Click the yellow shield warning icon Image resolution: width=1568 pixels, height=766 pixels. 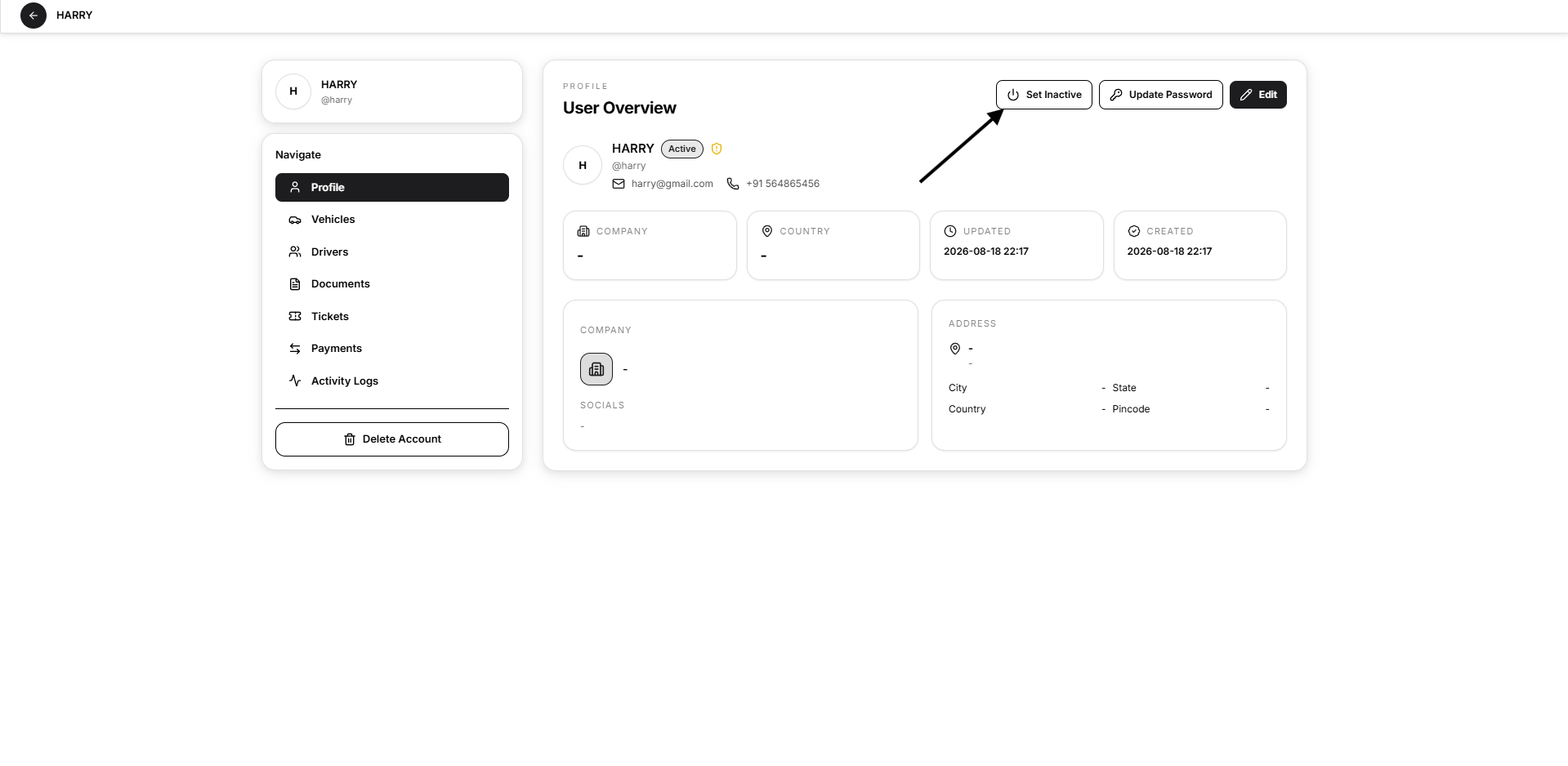click(717, 149)
